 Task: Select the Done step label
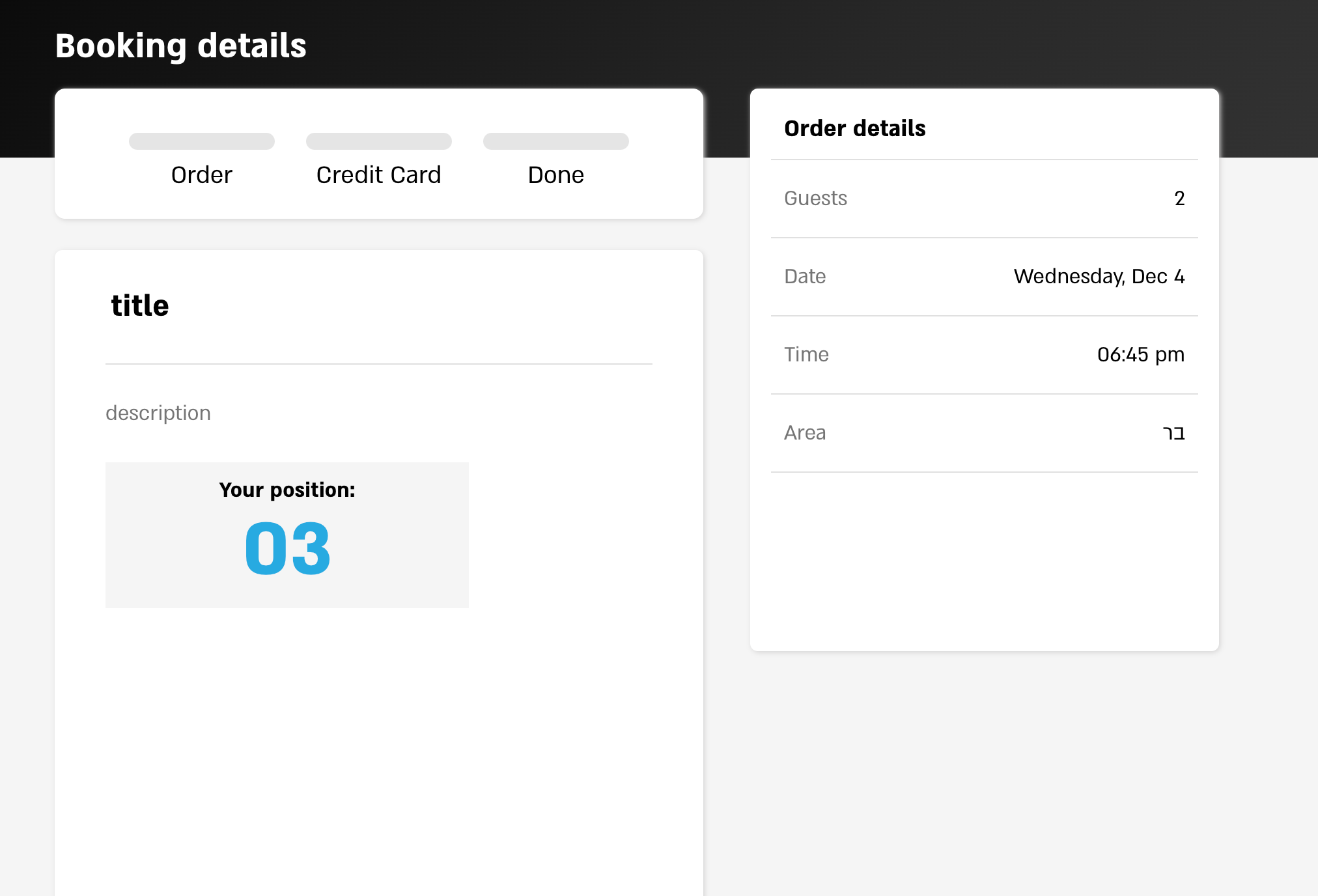(556, 175)
